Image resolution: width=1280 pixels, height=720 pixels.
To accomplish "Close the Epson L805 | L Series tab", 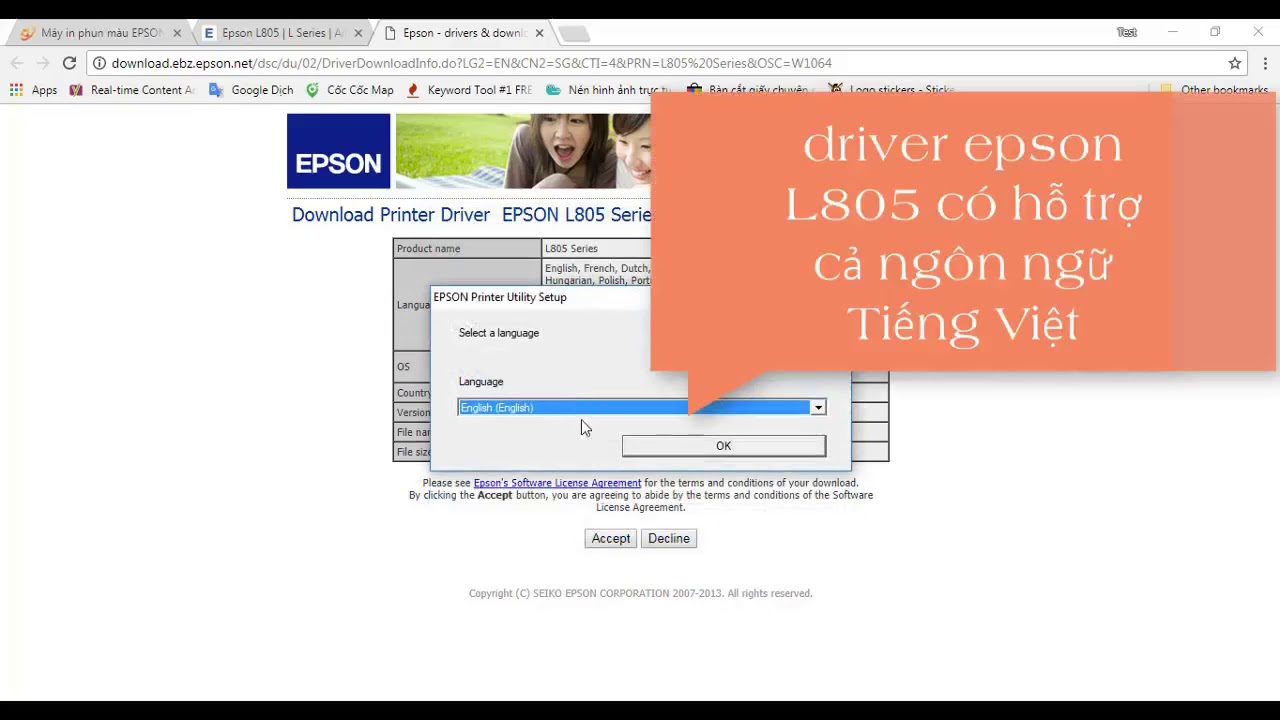I will [x=358, y=33].
